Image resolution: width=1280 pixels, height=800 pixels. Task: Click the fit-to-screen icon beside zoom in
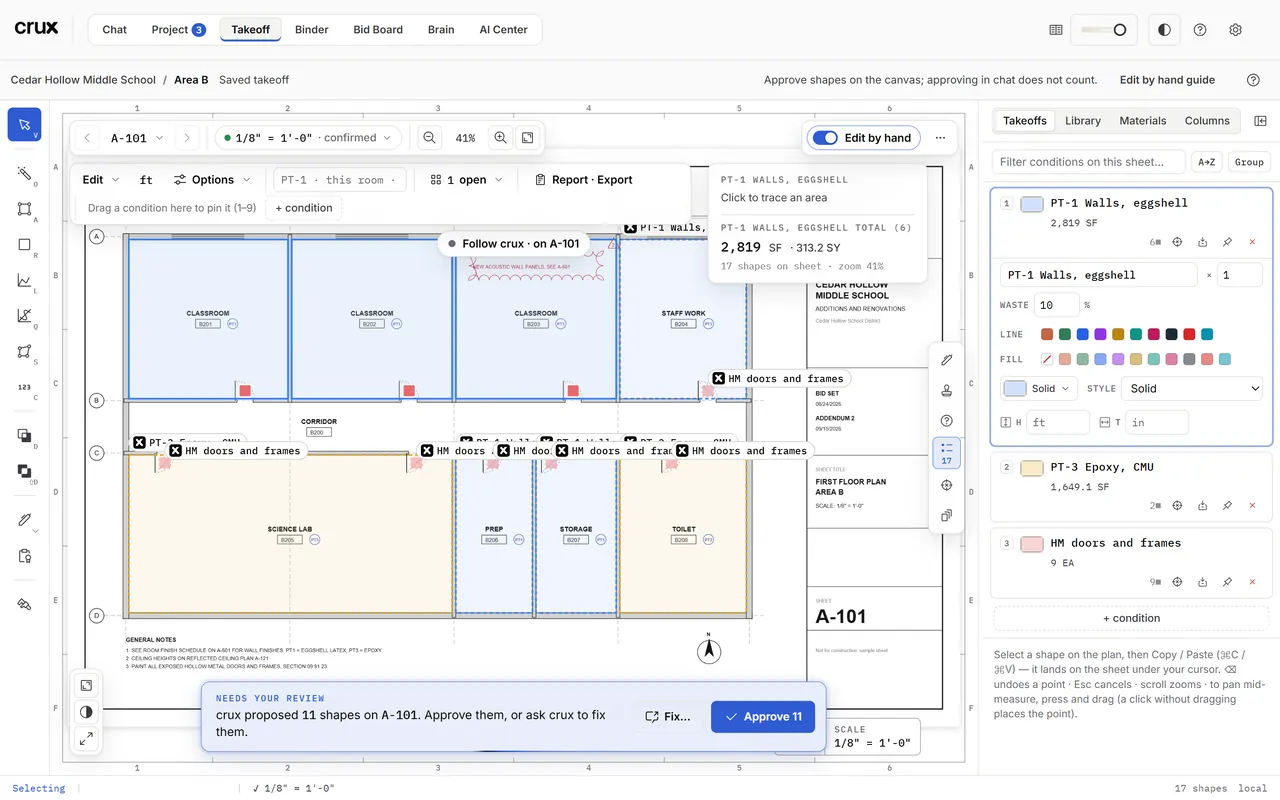point(528,138)
